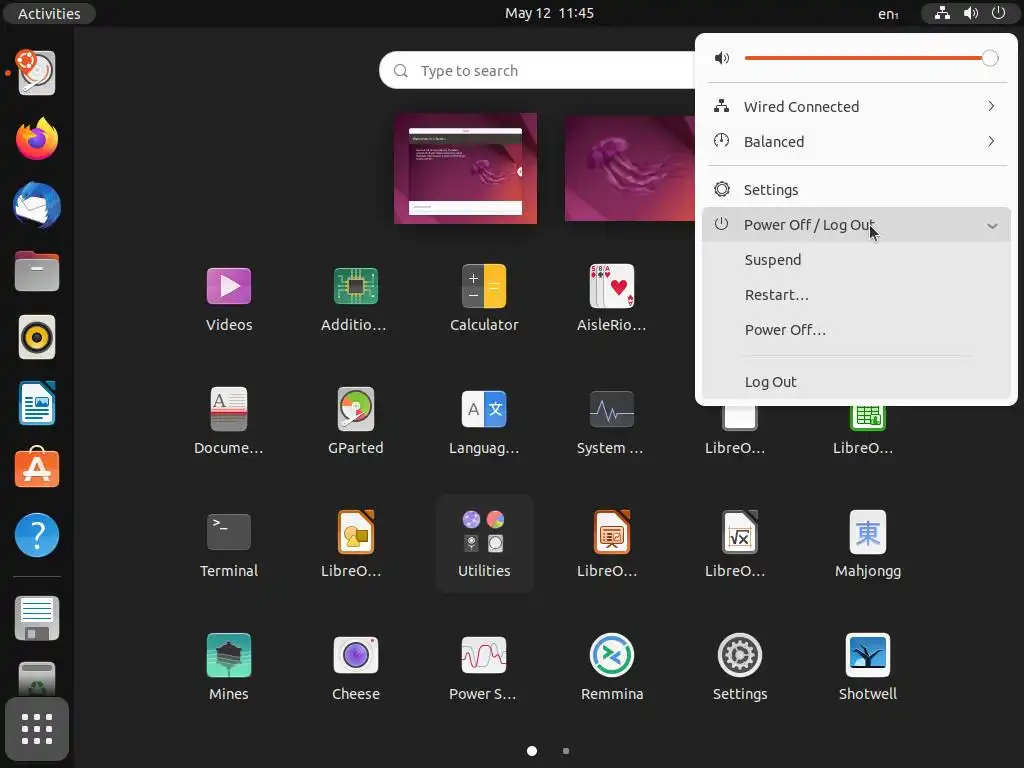Viewport: 1024px width, 768px height.
Task: Open en input source menu
Action: pyautogui.click(x=888, y=14)
